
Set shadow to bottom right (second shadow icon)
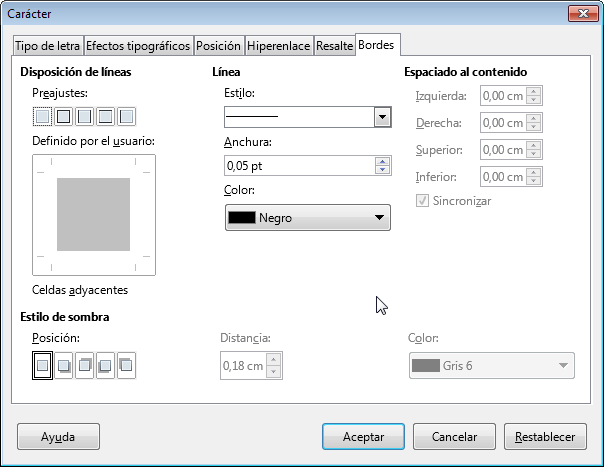tap(63, 366)
